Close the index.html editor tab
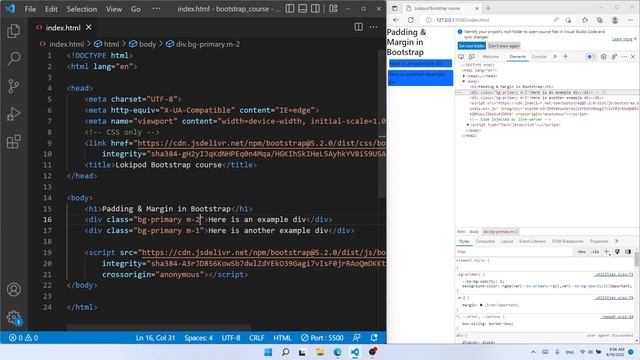 (x=89, y=27)
